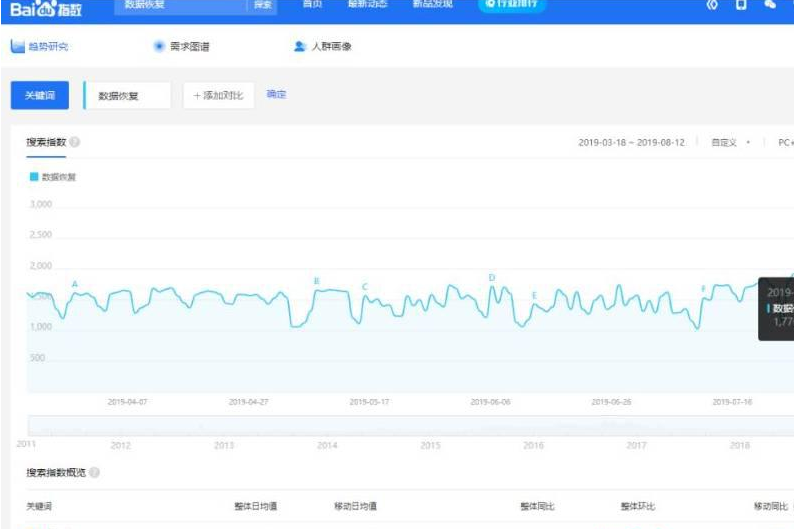Click 2014 on the year timeline
The width and height of the screenshot is (794, 529).
(327, 445)
